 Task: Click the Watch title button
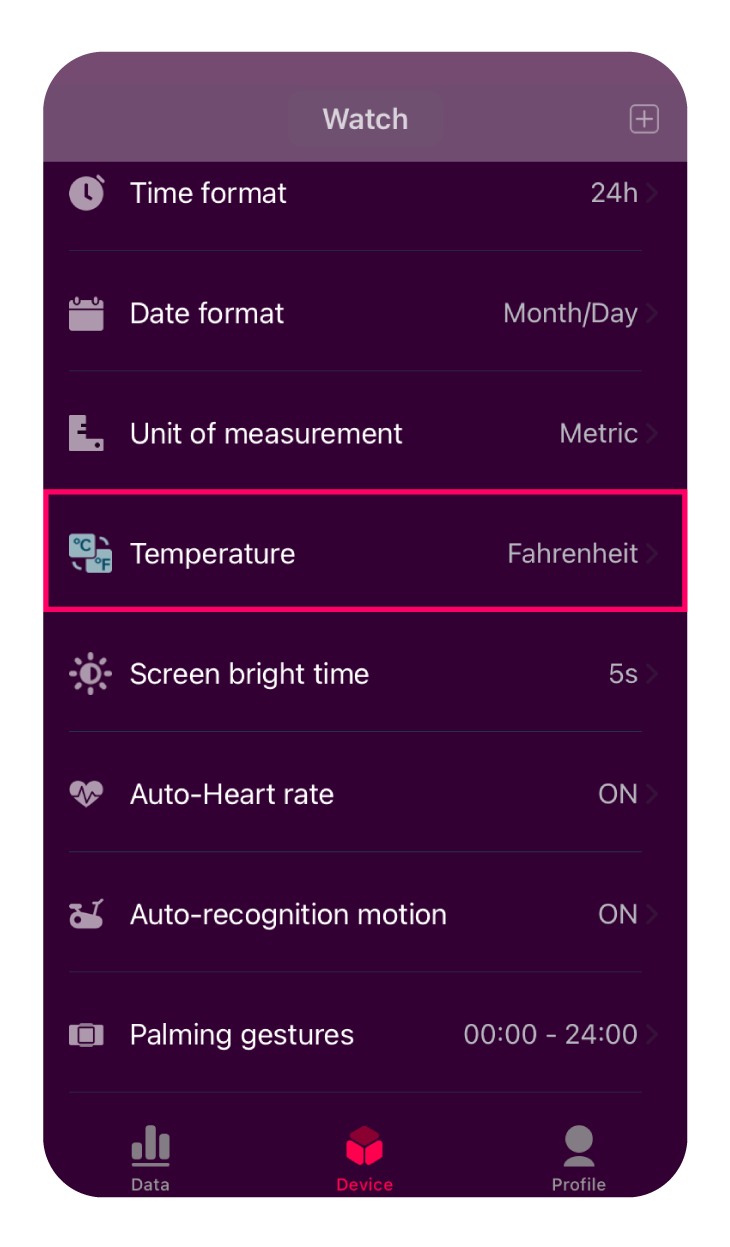click(365, 119)
